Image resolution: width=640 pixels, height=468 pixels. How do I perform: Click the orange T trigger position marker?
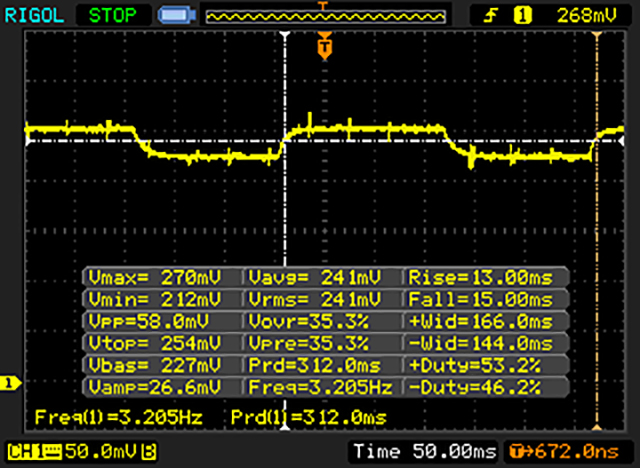click(324, 47)
